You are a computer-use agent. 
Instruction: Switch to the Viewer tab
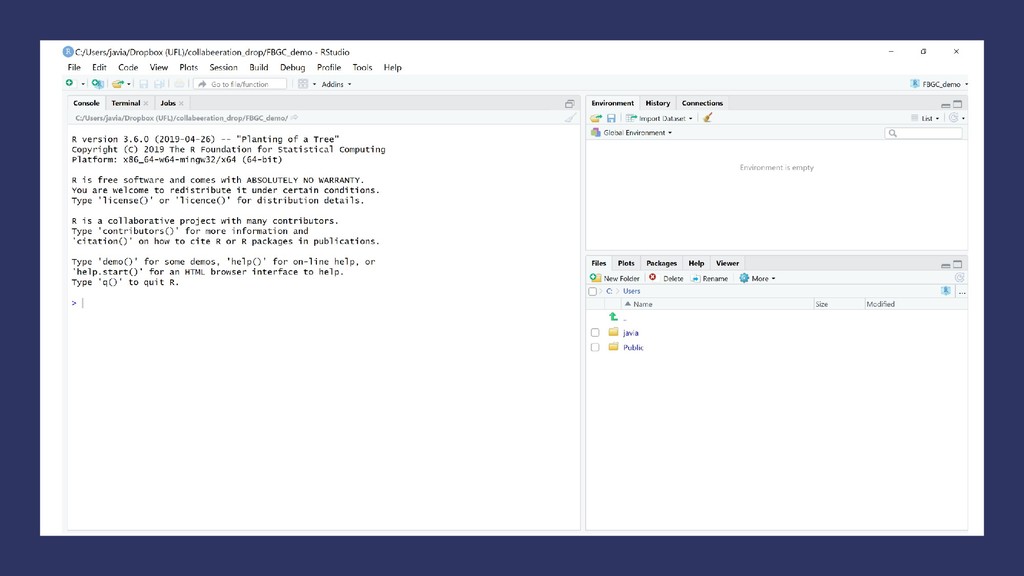(x=727, y=263)
